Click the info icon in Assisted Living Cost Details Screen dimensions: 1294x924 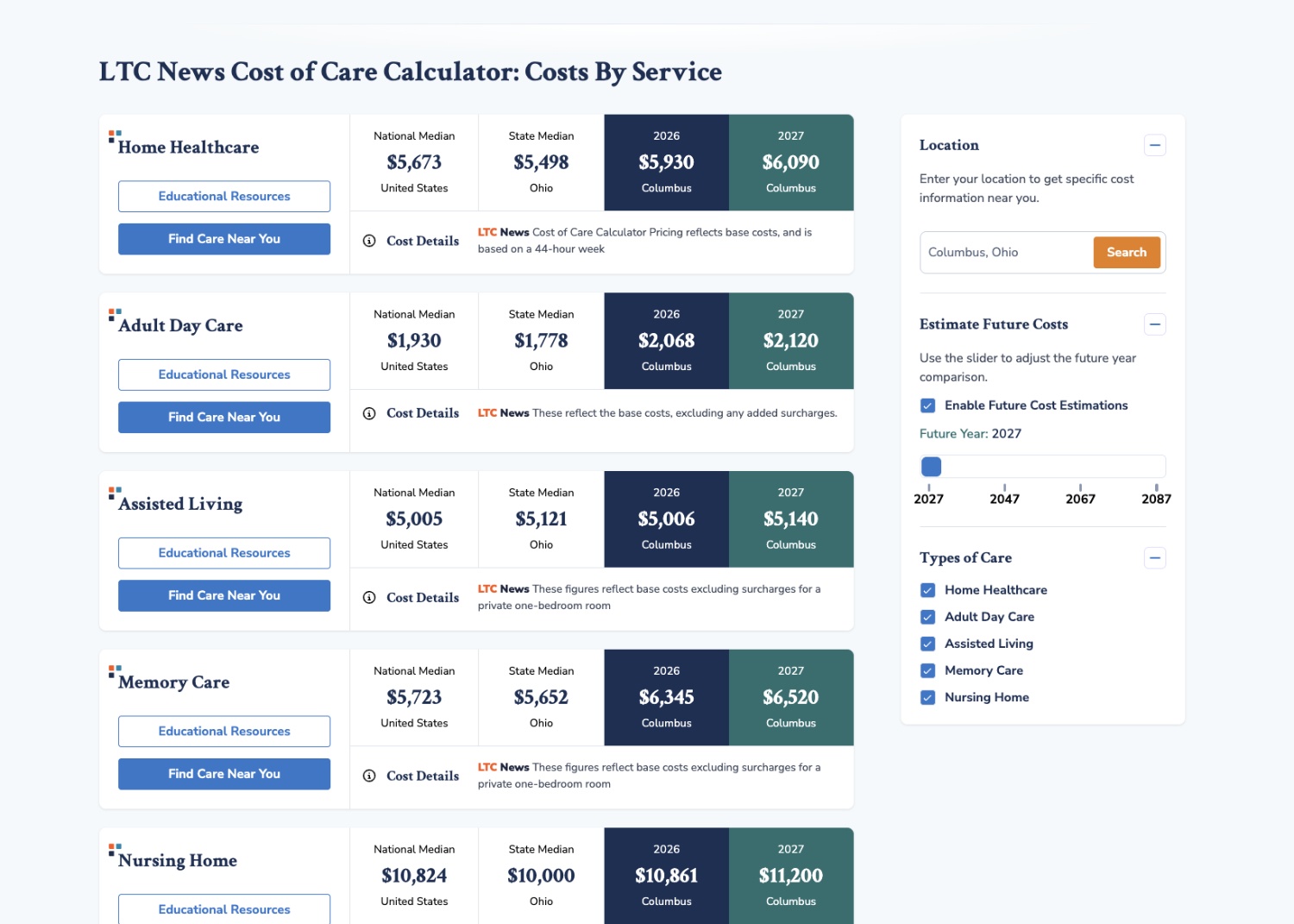tap(369, 597)
